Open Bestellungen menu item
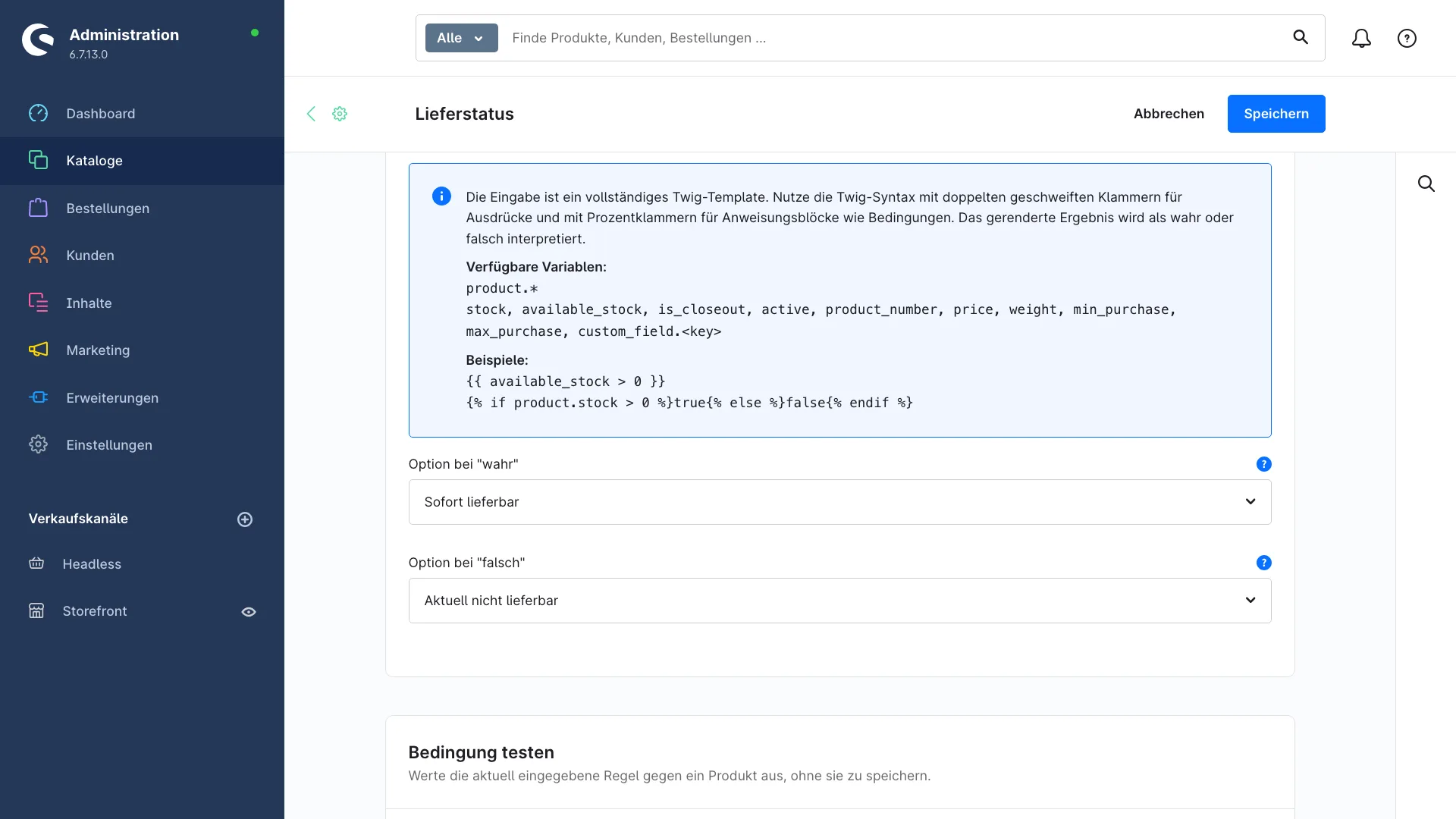The image size is (1456, 819). tap(142, 208)
